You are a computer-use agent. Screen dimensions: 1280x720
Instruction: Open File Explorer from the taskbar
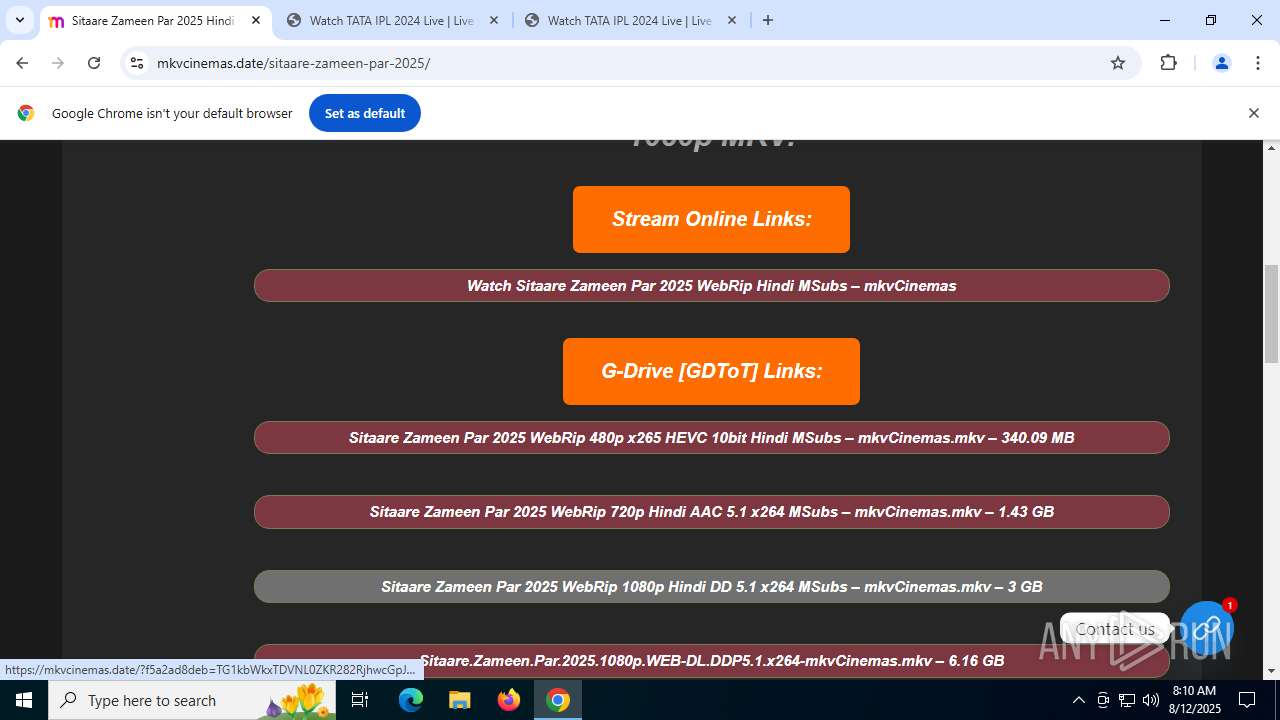pos(459,700)
